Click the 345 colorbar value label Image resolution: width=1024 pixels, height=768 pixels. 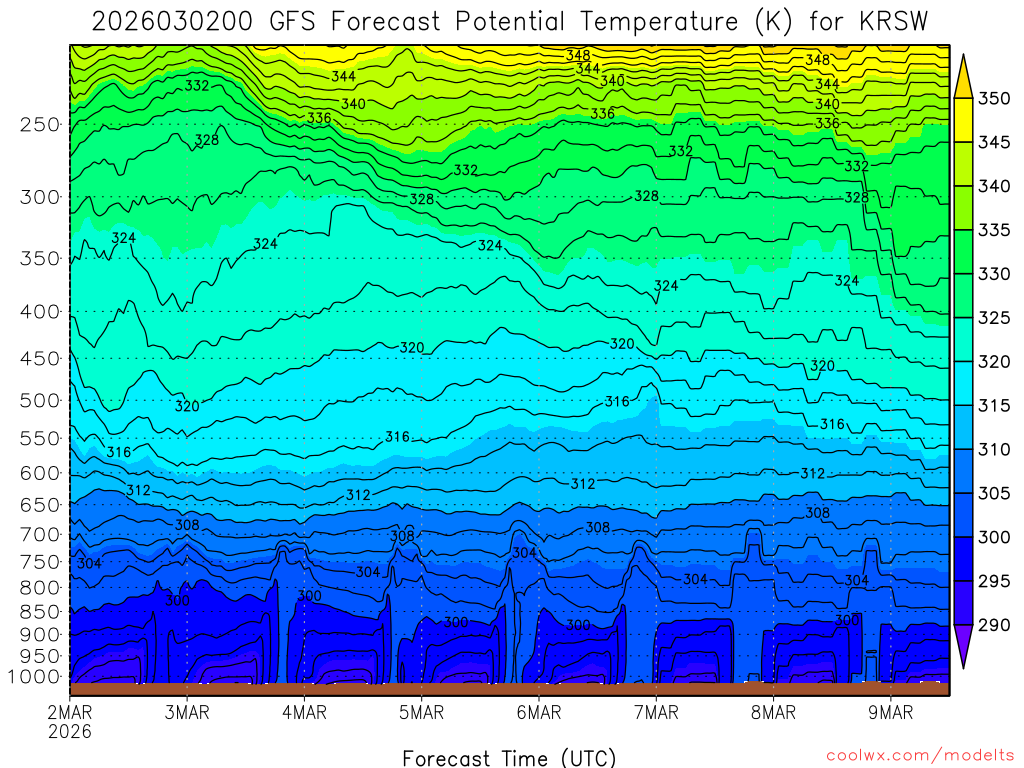[993, 142]
